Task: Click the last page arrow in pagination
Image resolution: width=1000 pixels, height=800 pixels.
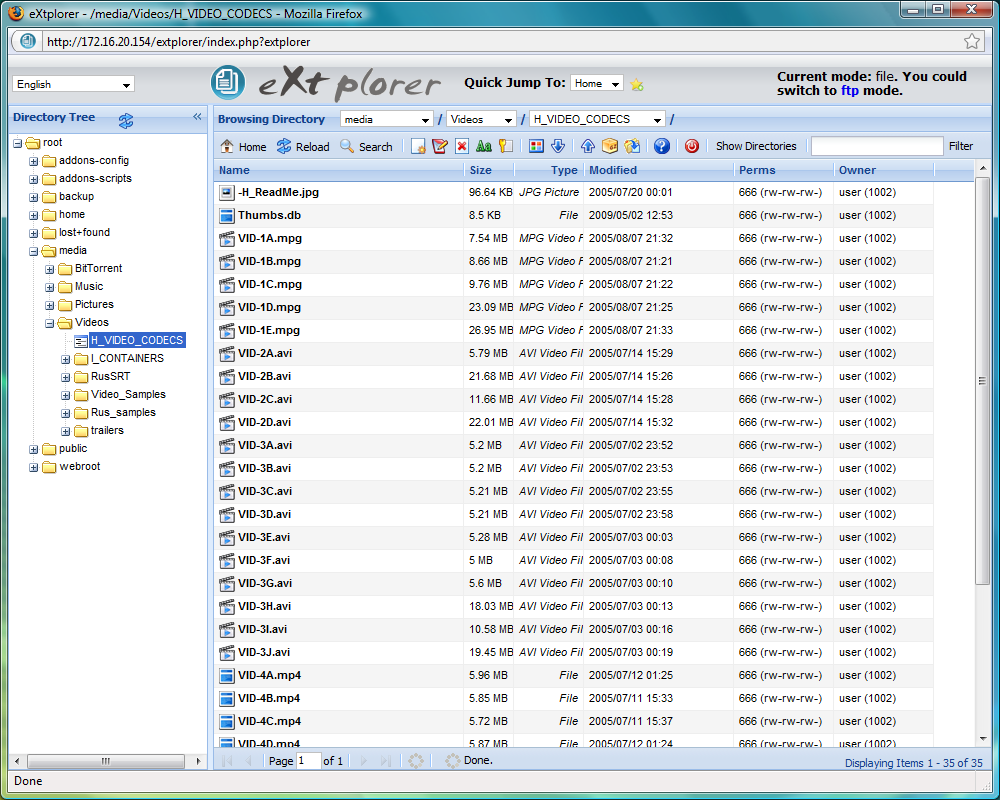Action: pyautogui.click(x=385, y=760)
